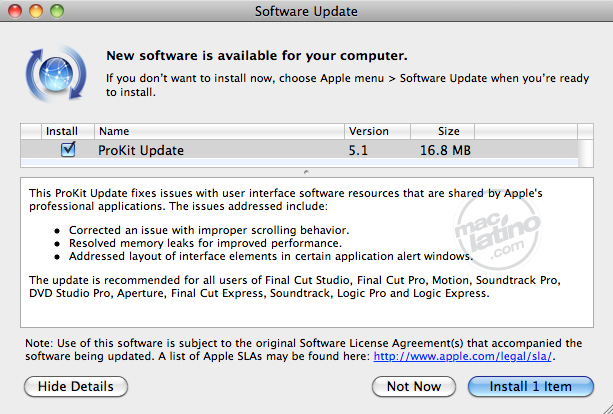Close the window with the red button
Viewport: 613px width, 414px height.
click(15, 11)
